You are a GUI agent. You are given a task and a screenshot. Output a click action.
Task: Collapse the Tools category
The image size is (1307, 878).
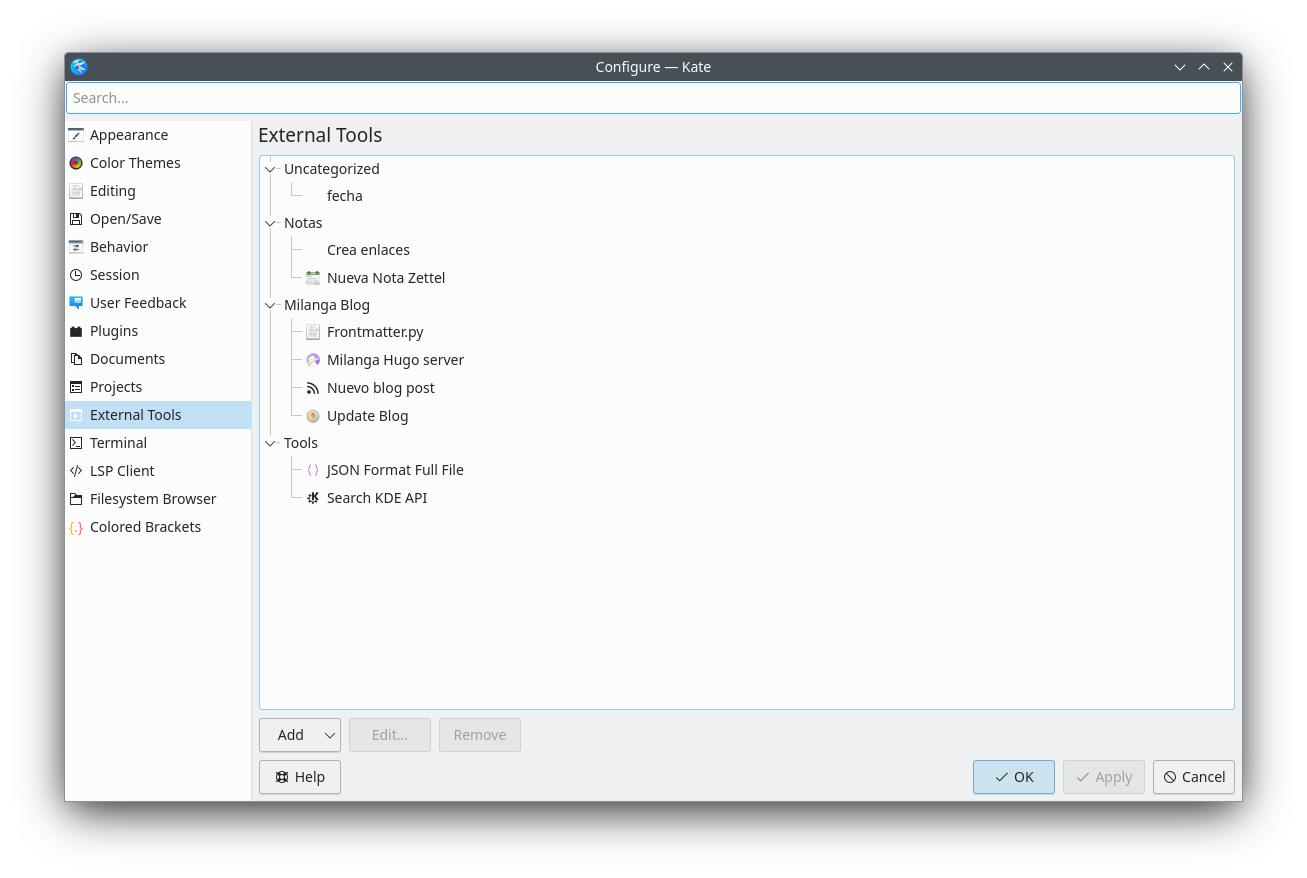270,443
